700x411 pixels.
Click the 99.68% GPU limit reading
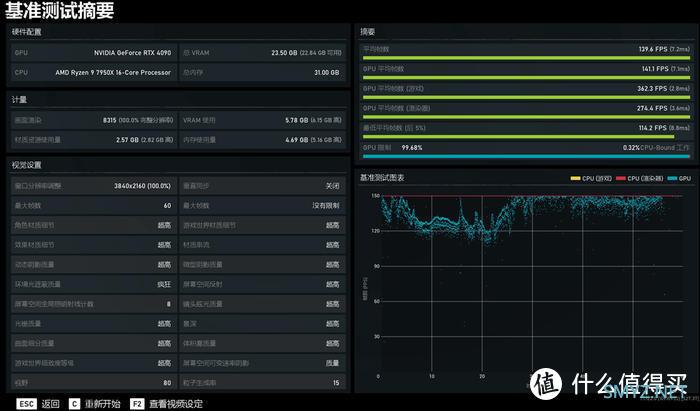412,147
